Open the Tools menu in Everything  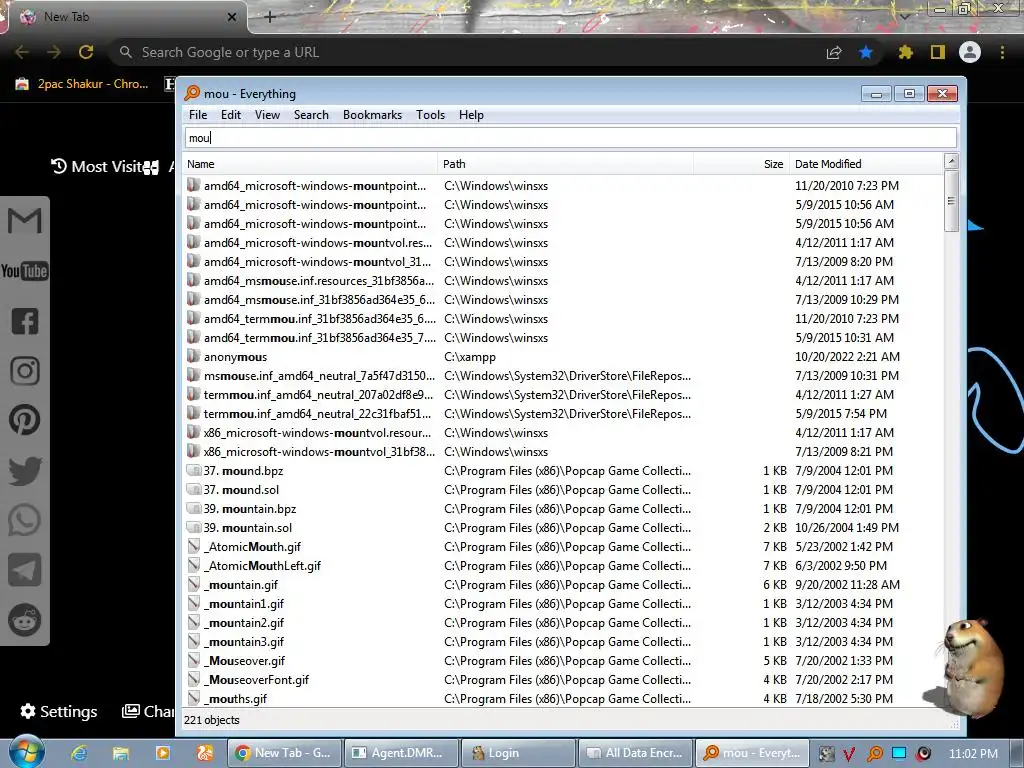(x=430, y=115)
